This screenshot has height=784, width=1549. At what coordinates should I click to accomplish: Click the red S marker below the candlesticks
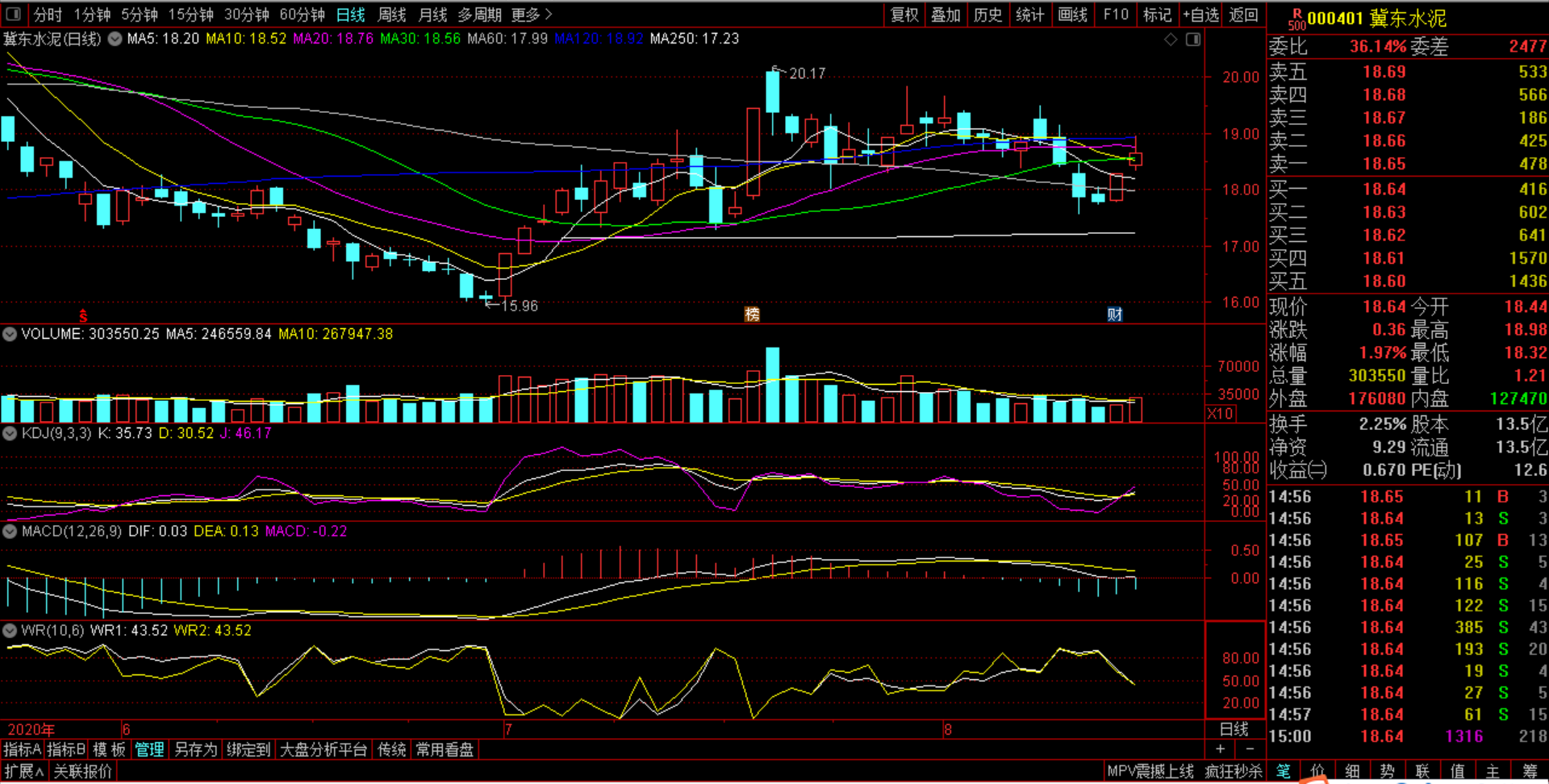pyautogui.click(x=83, y=316)
